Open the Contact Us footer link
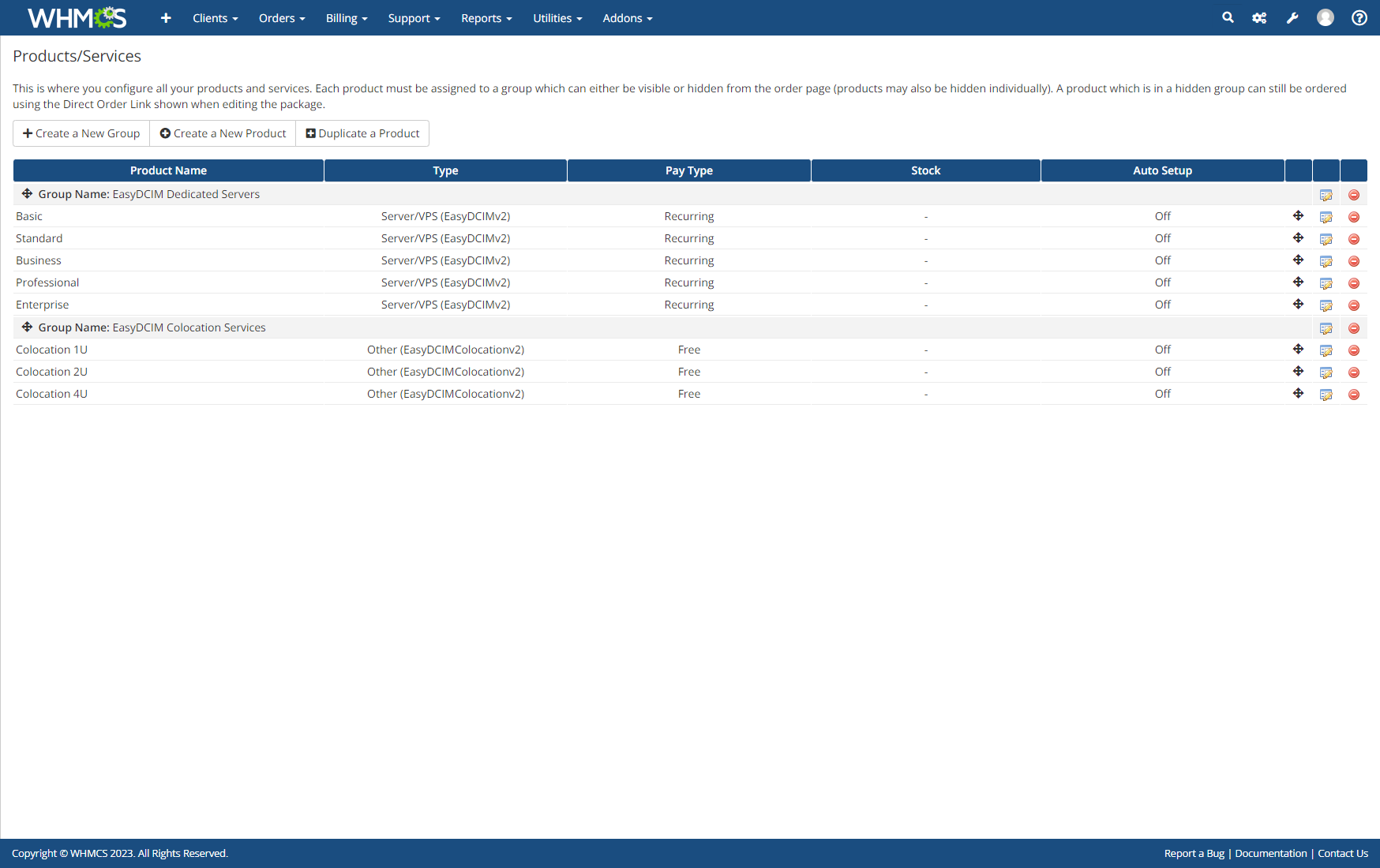The image size is (1380, 868). (1343, 854)
